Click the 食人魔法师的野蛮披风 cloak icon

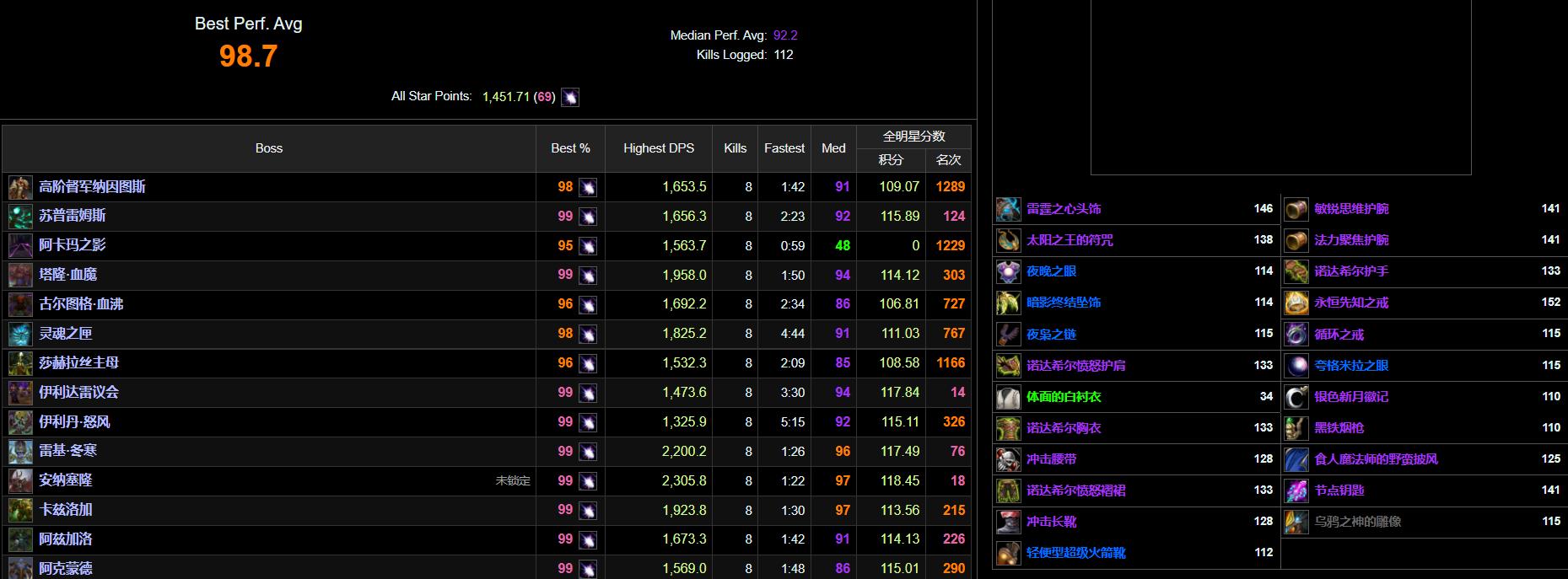(1296, 459)
